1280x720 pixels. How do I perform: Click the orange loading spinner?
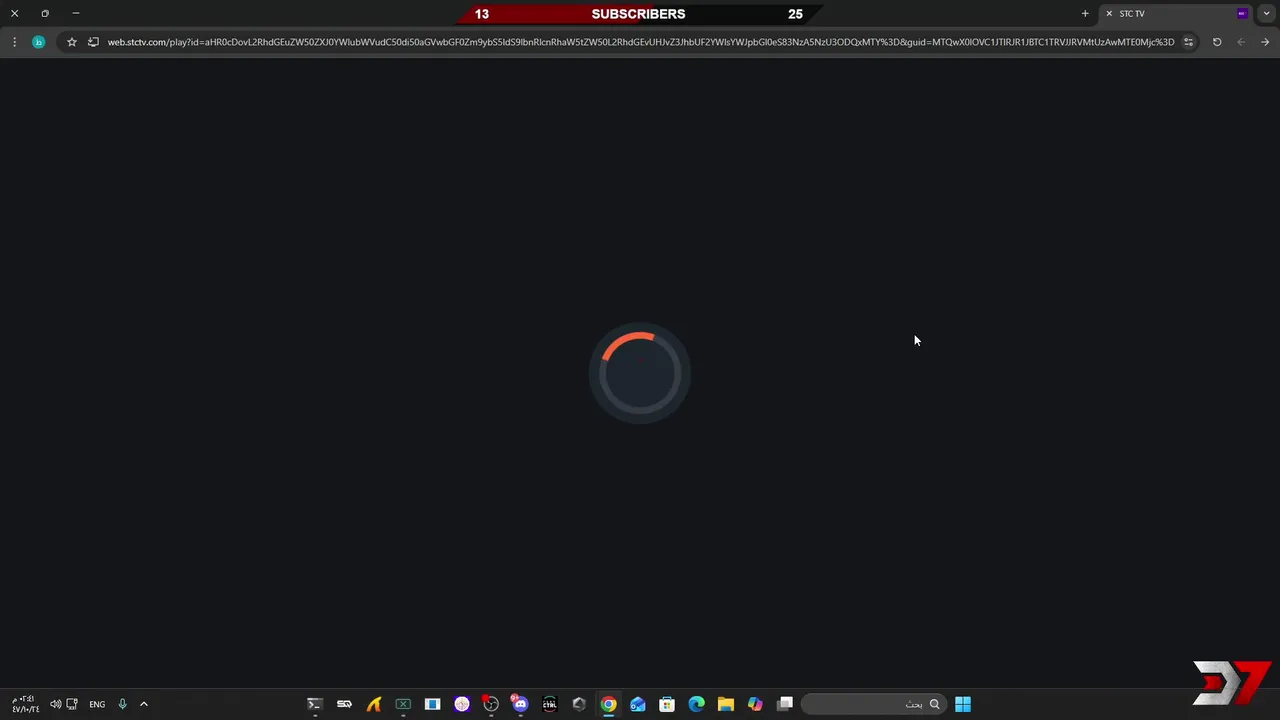[640, 373]
